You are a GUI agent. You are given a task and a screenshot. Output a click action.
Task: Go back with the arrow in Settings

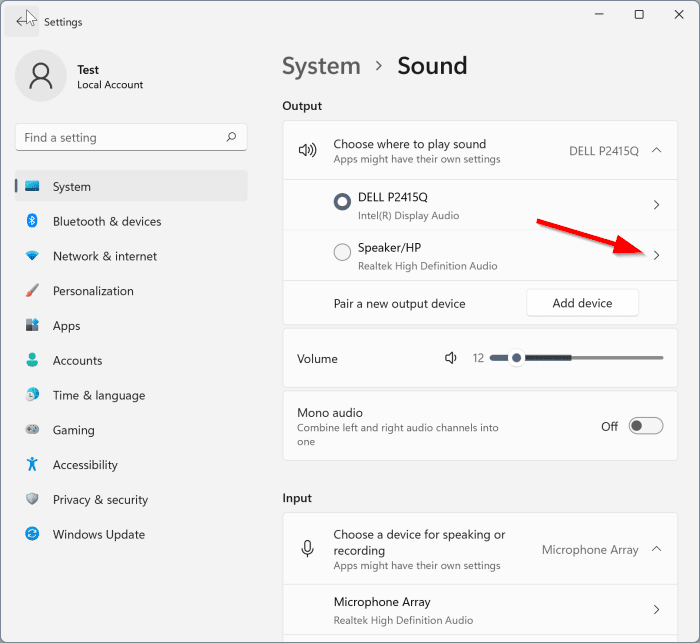click(22, 21)
